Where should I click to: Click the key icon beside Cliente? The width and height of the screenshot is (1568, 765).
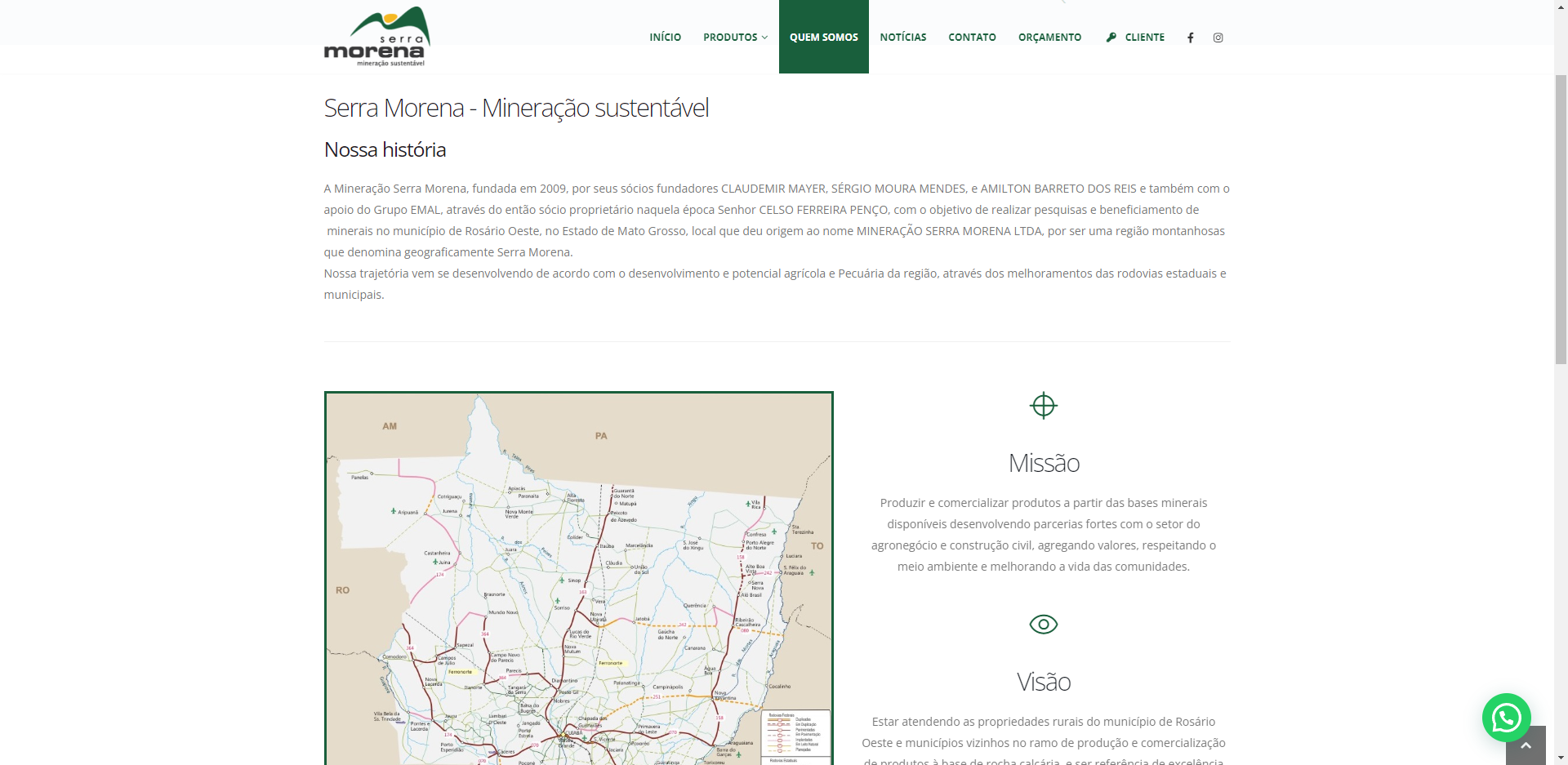point(1111,38)
